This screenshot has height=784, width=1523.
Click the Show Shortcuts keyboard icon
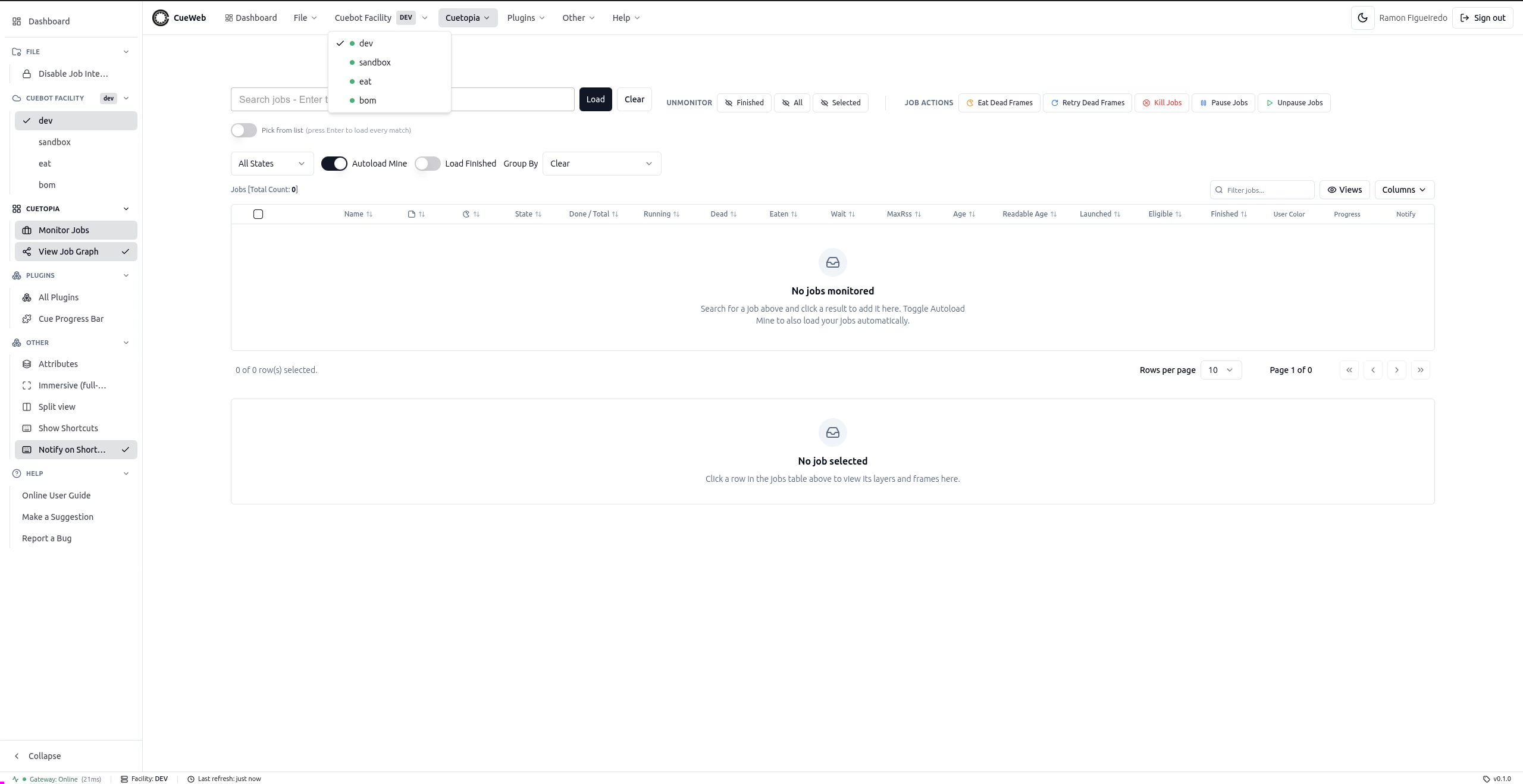click(x=27, y=428)
